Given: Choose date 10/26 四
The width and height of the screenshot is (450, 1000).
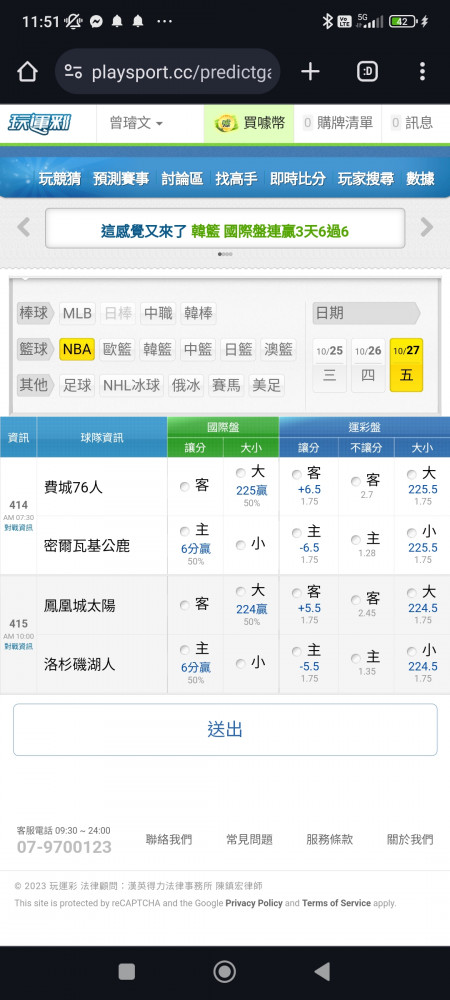Looking at the screenshot, I should click(368, 365).
